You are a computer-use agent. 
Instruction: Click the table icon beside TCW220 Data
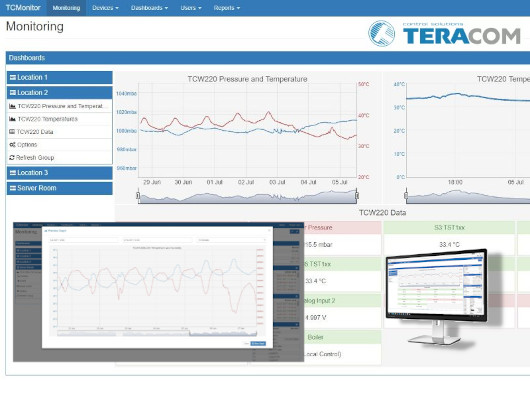[x=12, y=132]
